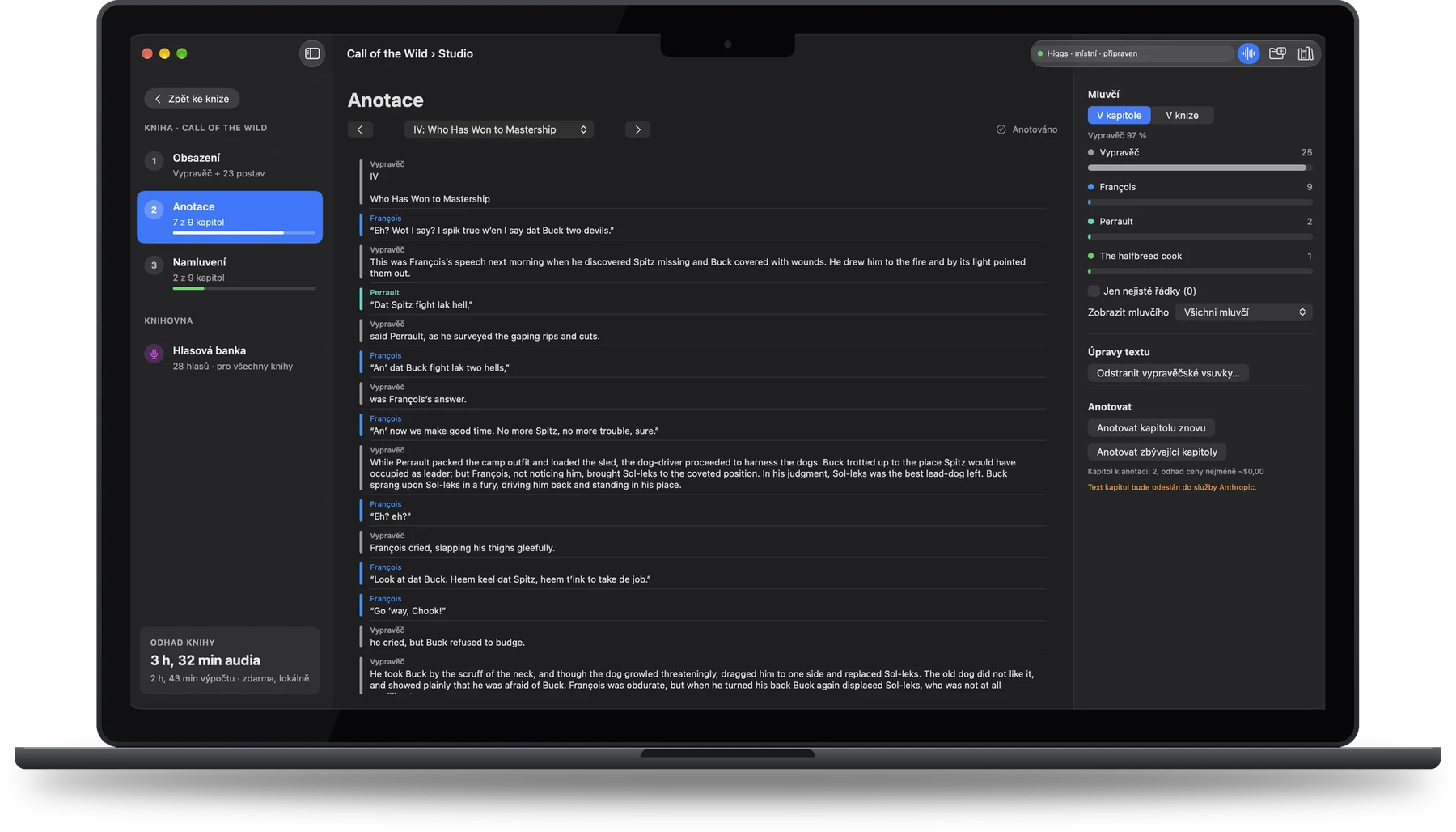Click line 'he cried, but Buck refused to budge.'
Viewport: 1456px width, 832px height.
[447, 643]
